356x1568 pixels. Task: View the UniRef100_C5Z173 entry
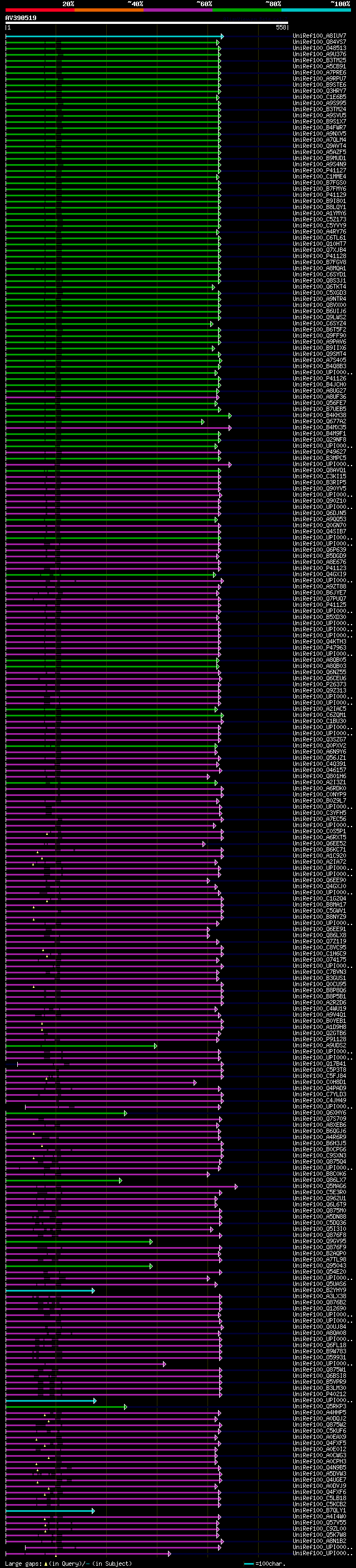click(319, 219)
